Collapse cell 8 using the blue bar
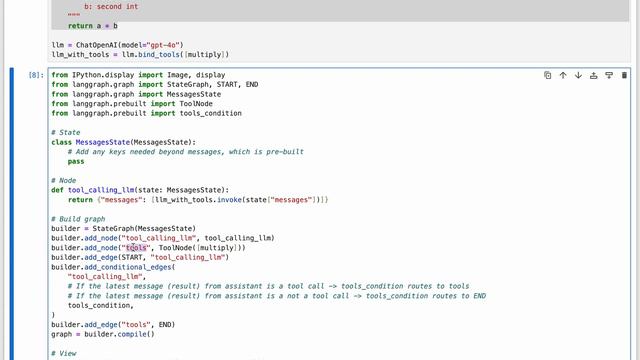 12,214
